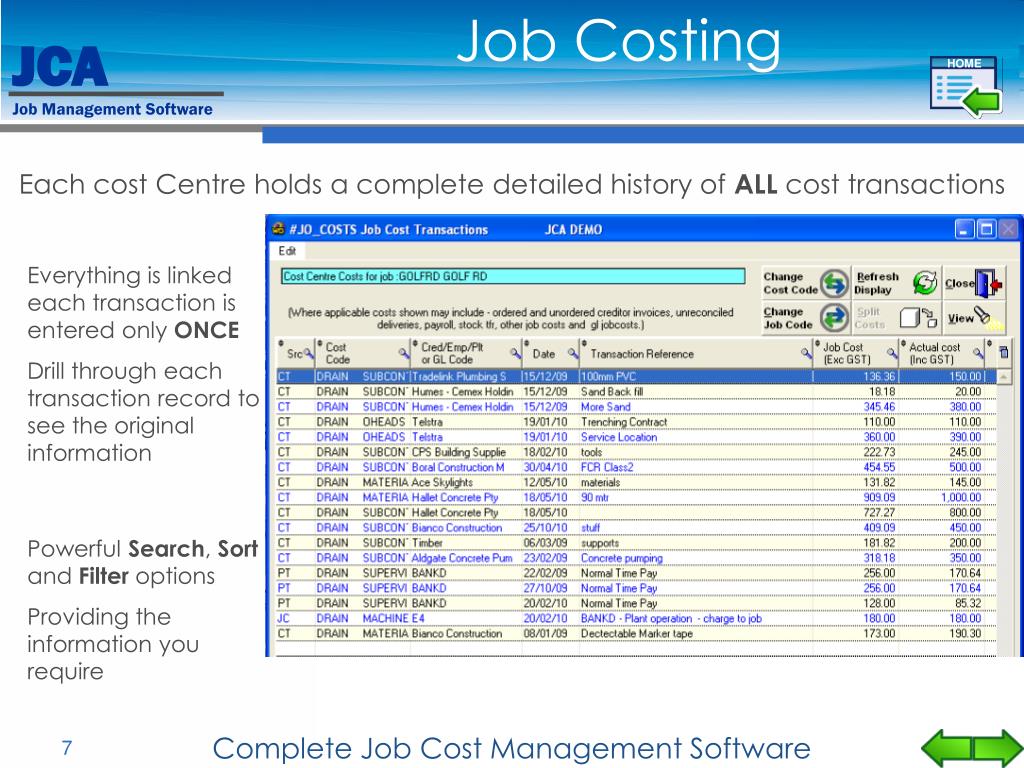The image size is (1024, 768).
Task: Click the Close button with door icon
Action: point(972,283)
